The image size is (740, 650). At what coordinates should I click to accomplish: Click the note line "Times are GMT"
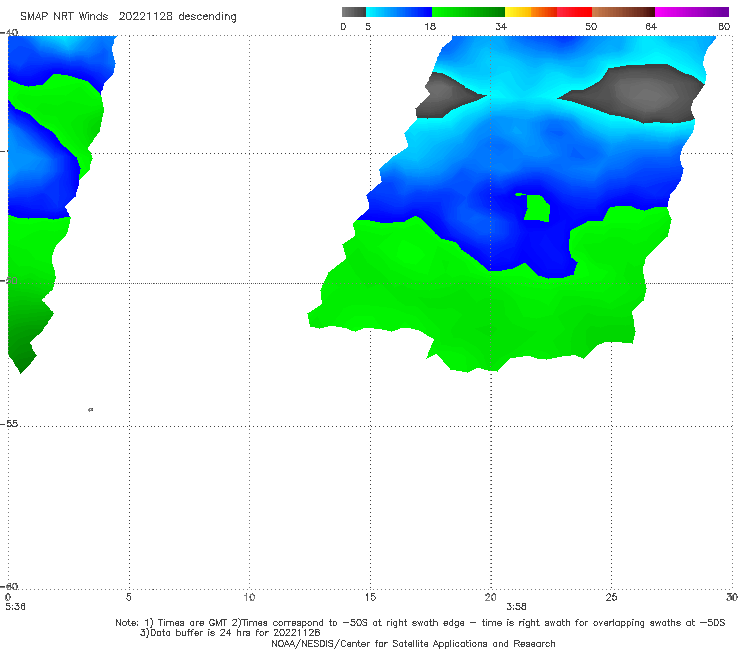(x=193, y=623)
